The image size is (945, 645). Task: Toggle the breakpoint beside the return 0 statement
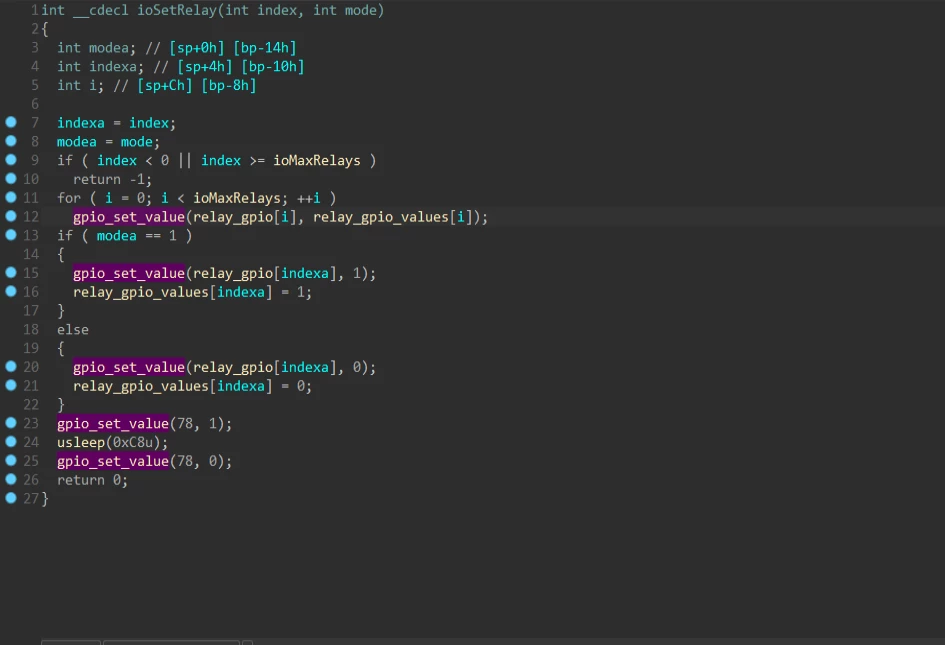pyautogui.click(x=10, y=480)
